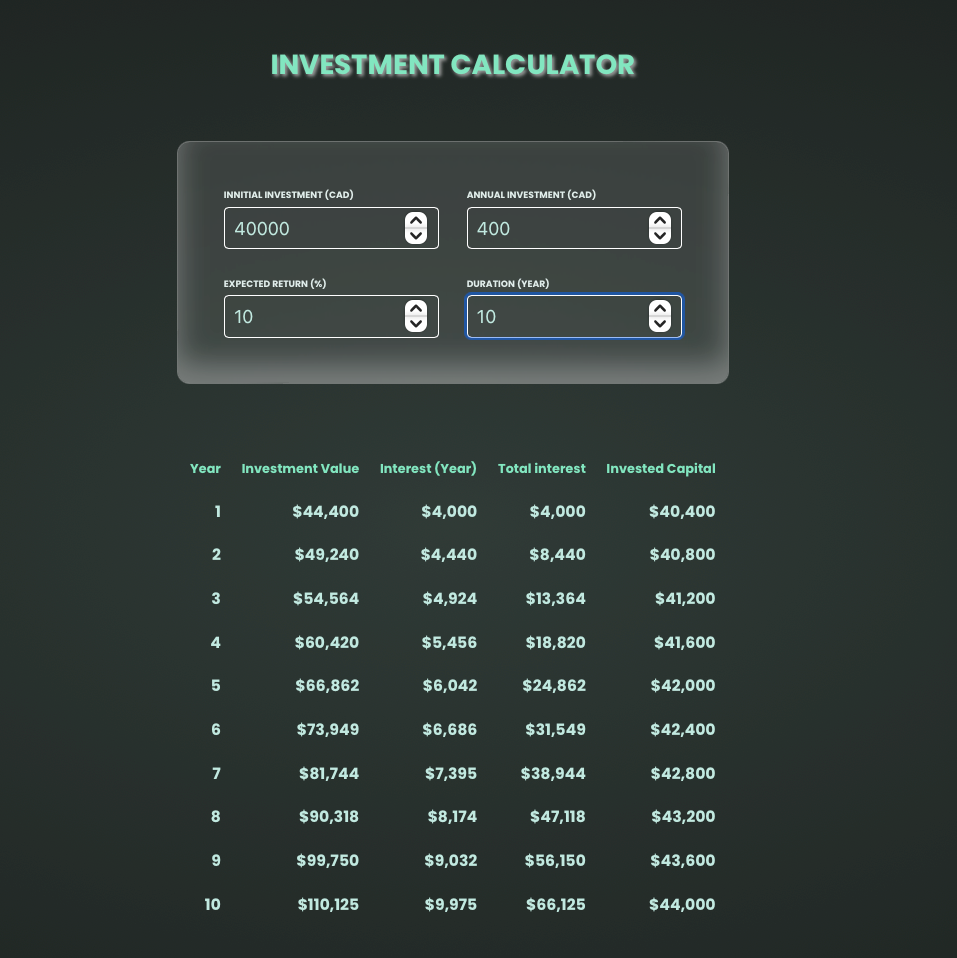The width and height of the screenshot is (957, 958).
Task: Click the Year column header
Action: tap(205, 468)
